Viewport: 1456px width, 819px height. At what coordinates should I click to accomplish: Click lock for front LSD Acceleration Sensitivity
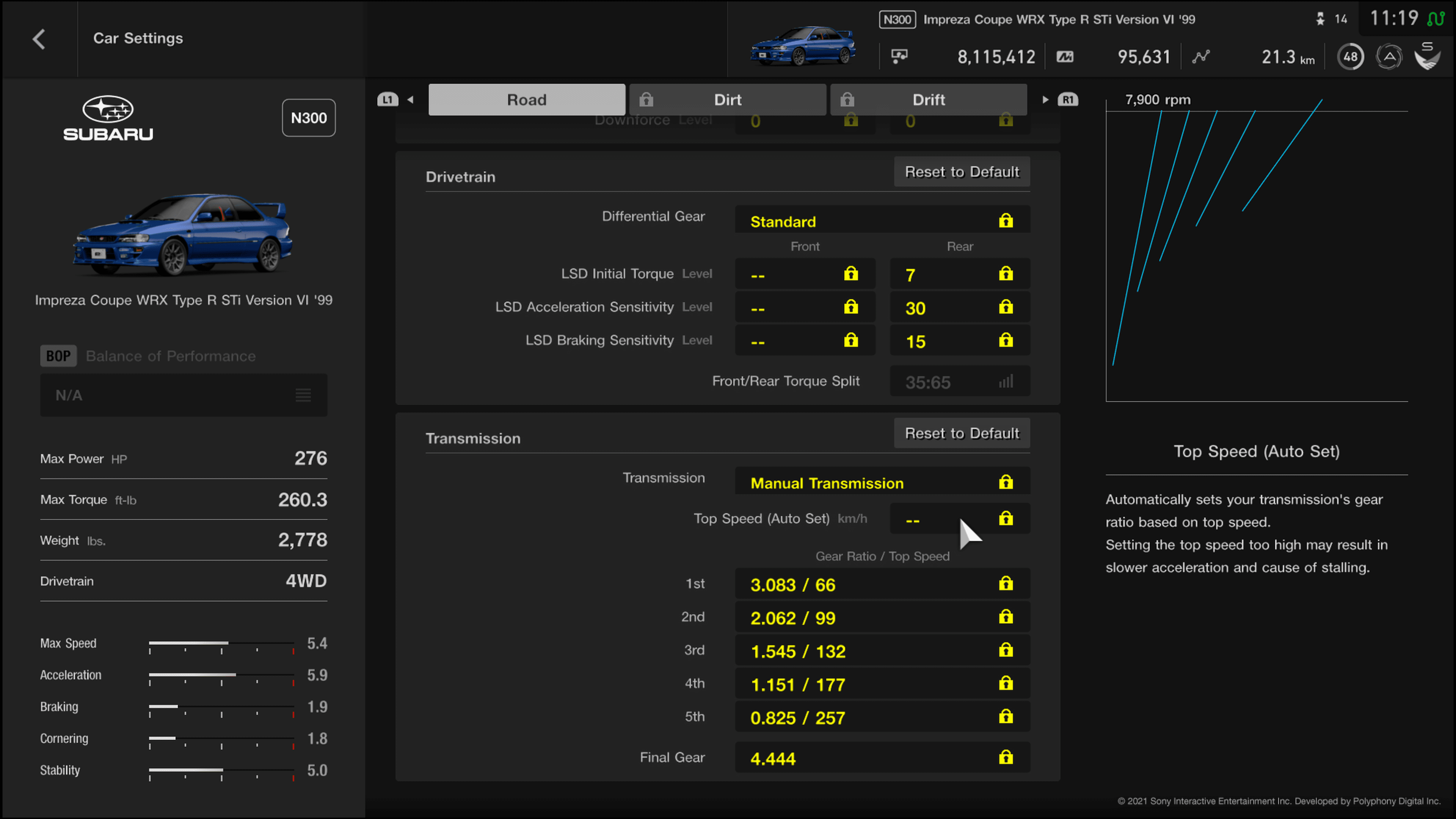pyautogui.click(x=850, y=307)
